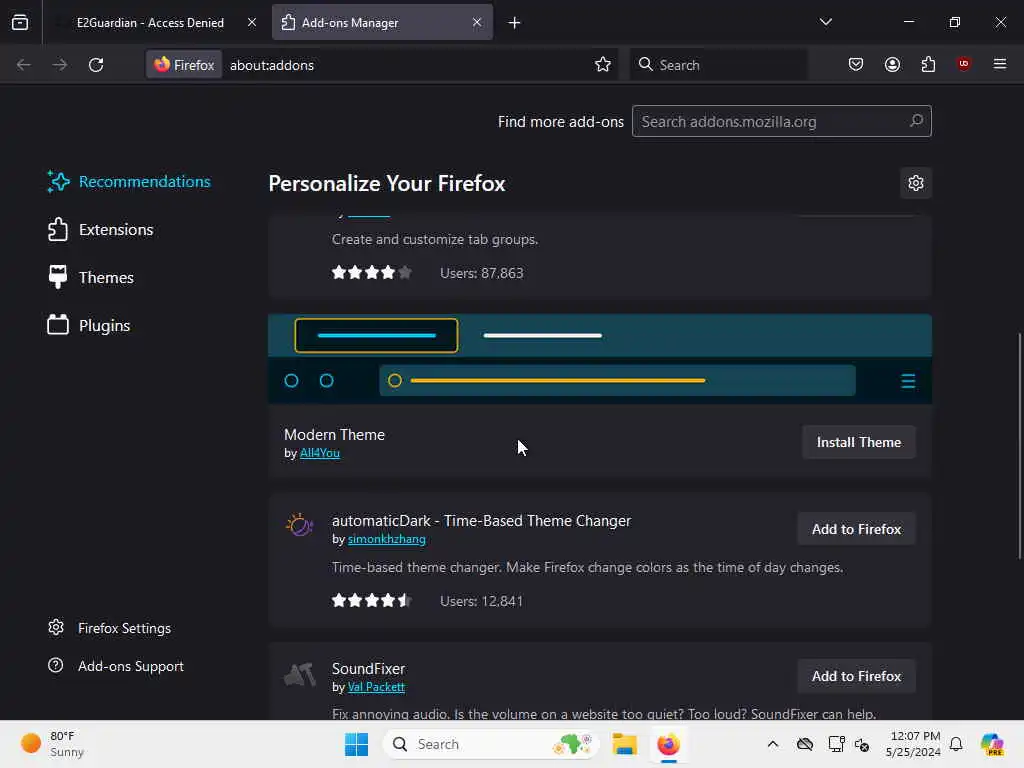Bookmark this page with star icon
1024x768 pixels.
[603, 65]
